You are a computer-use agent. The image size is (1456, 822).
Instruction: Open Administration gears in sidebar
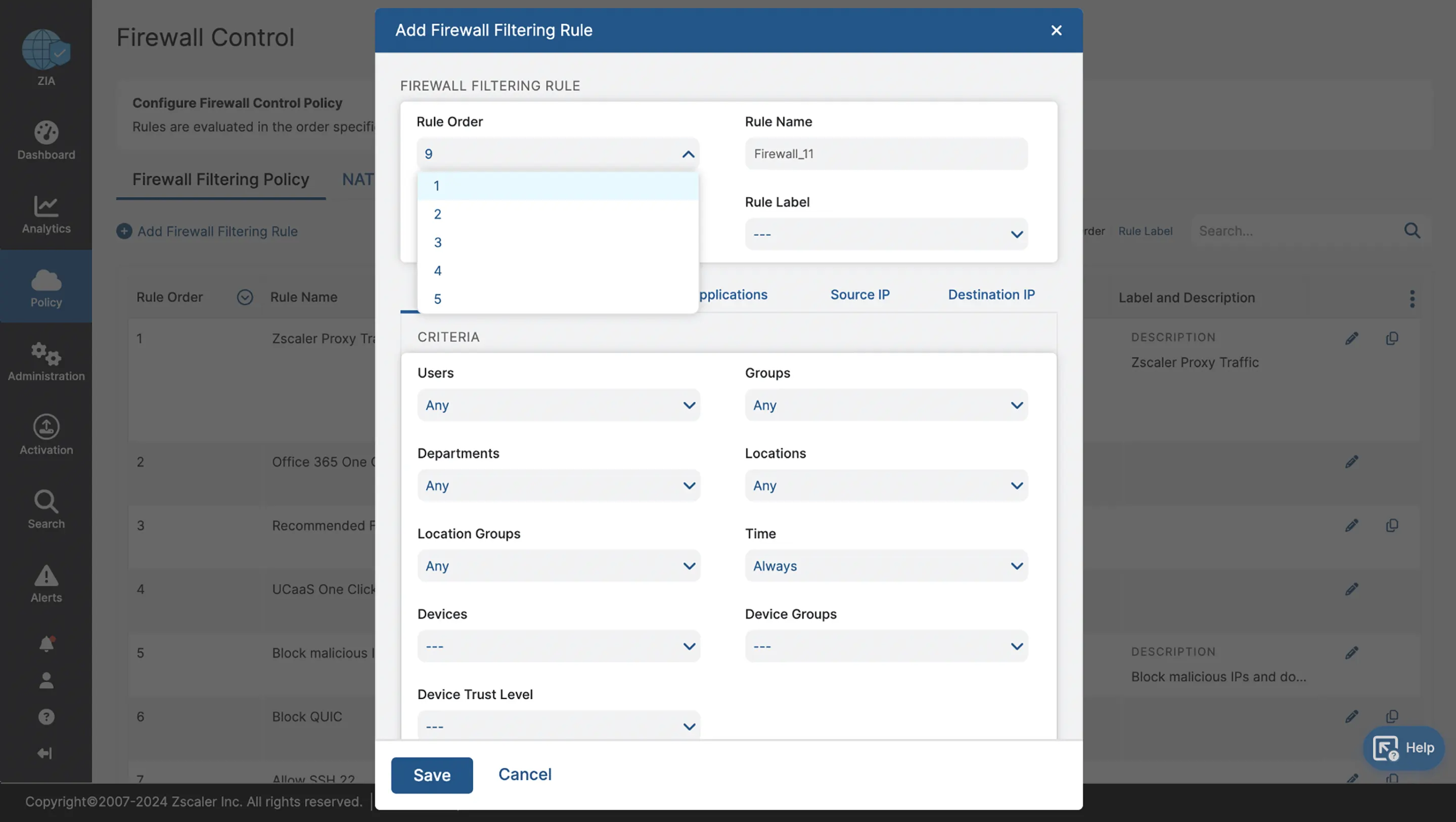(46, 362)
